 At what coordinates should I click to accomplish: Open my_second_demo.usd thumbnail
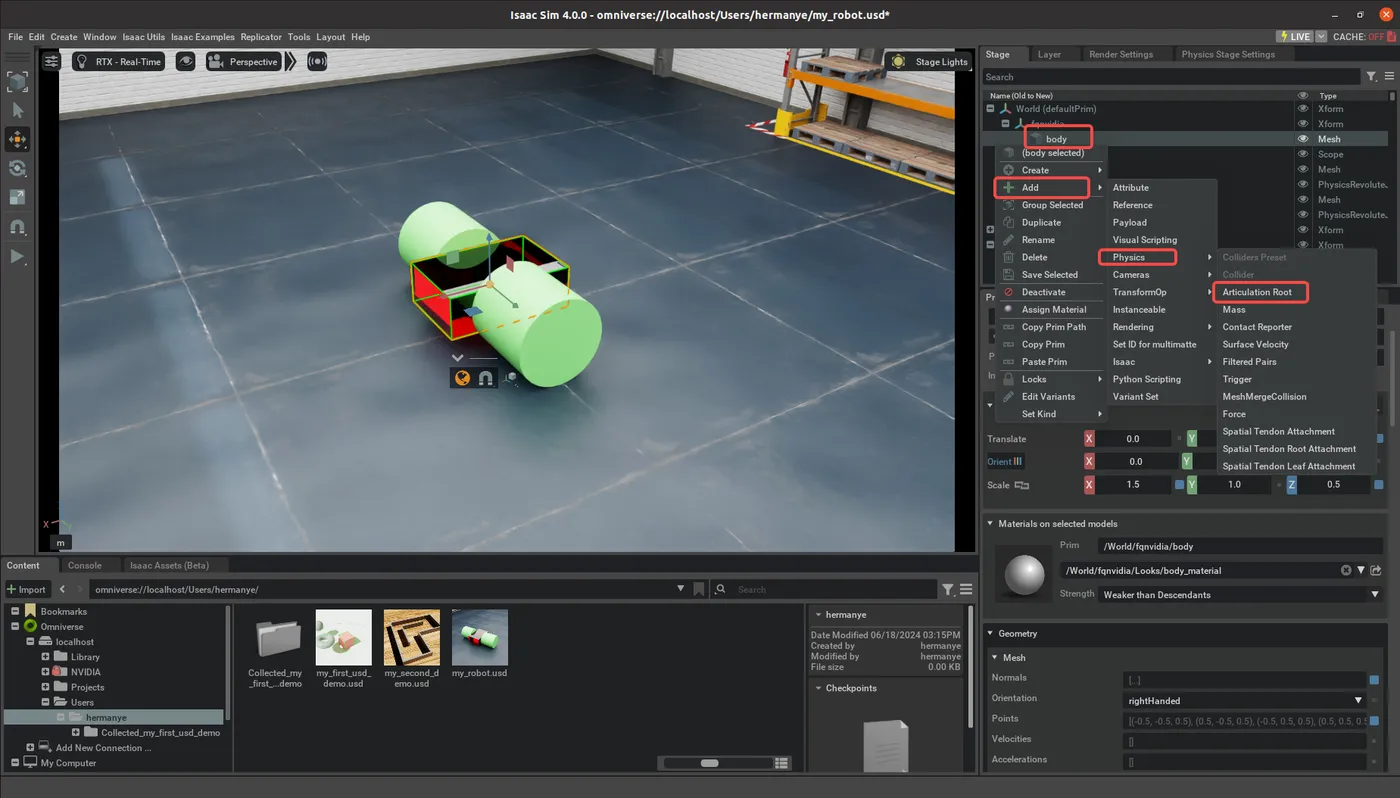[411, 637]
